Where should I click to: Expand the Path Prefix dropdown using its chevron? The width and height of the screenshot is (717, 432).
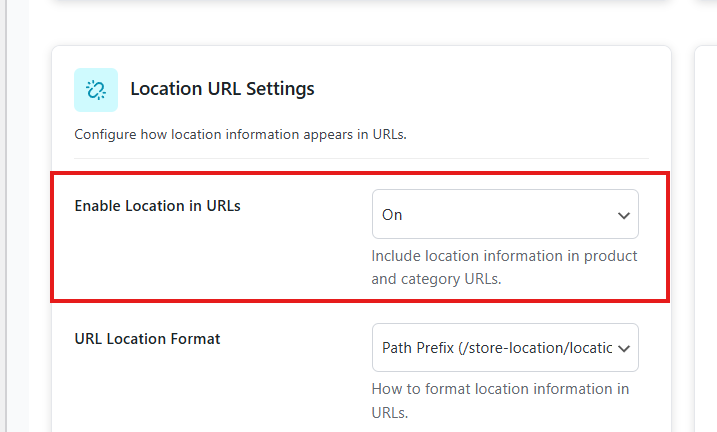click(624, 348)
